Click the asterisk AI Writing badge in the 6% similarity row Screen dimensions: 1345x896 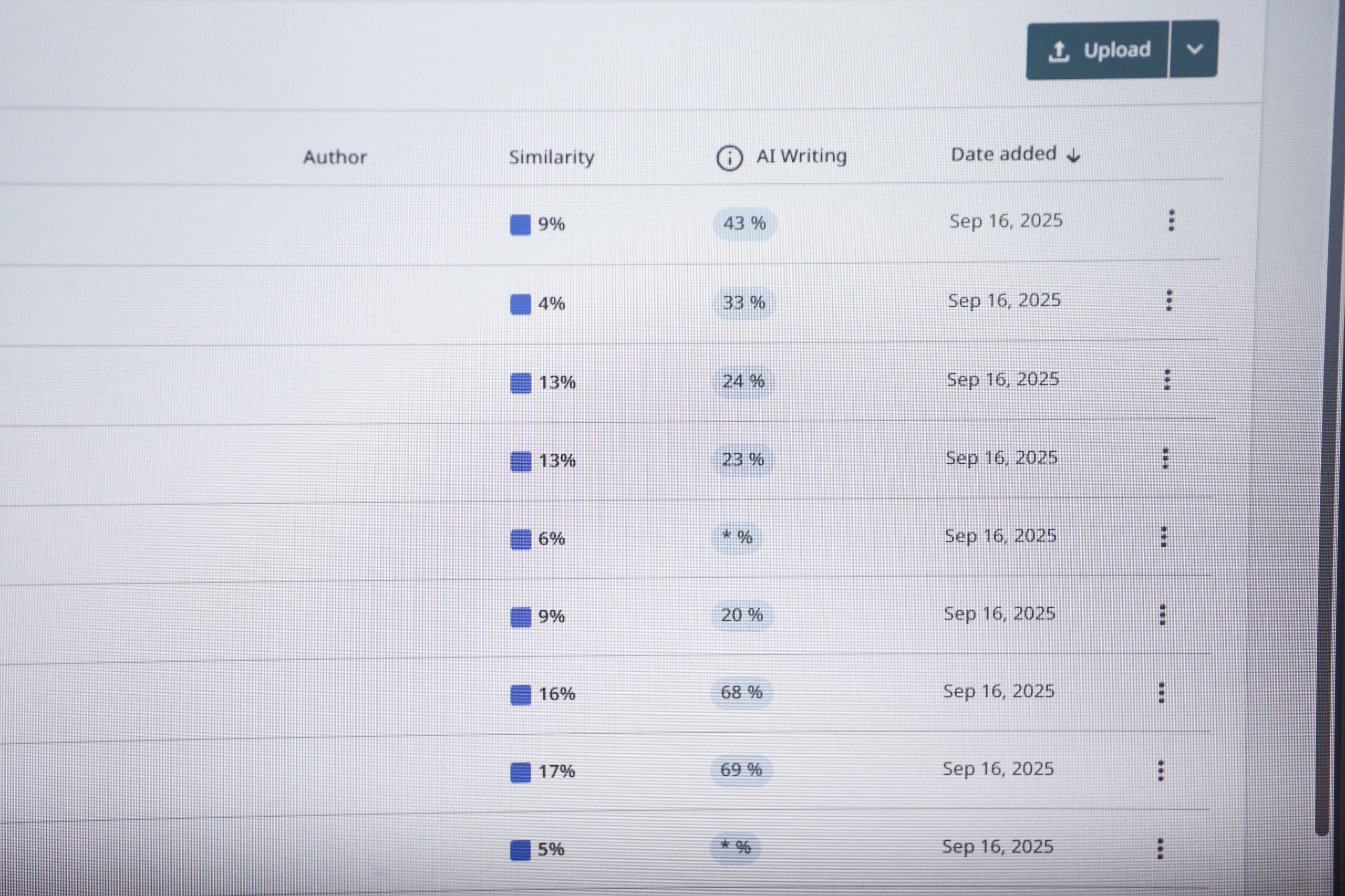[737, 537]
